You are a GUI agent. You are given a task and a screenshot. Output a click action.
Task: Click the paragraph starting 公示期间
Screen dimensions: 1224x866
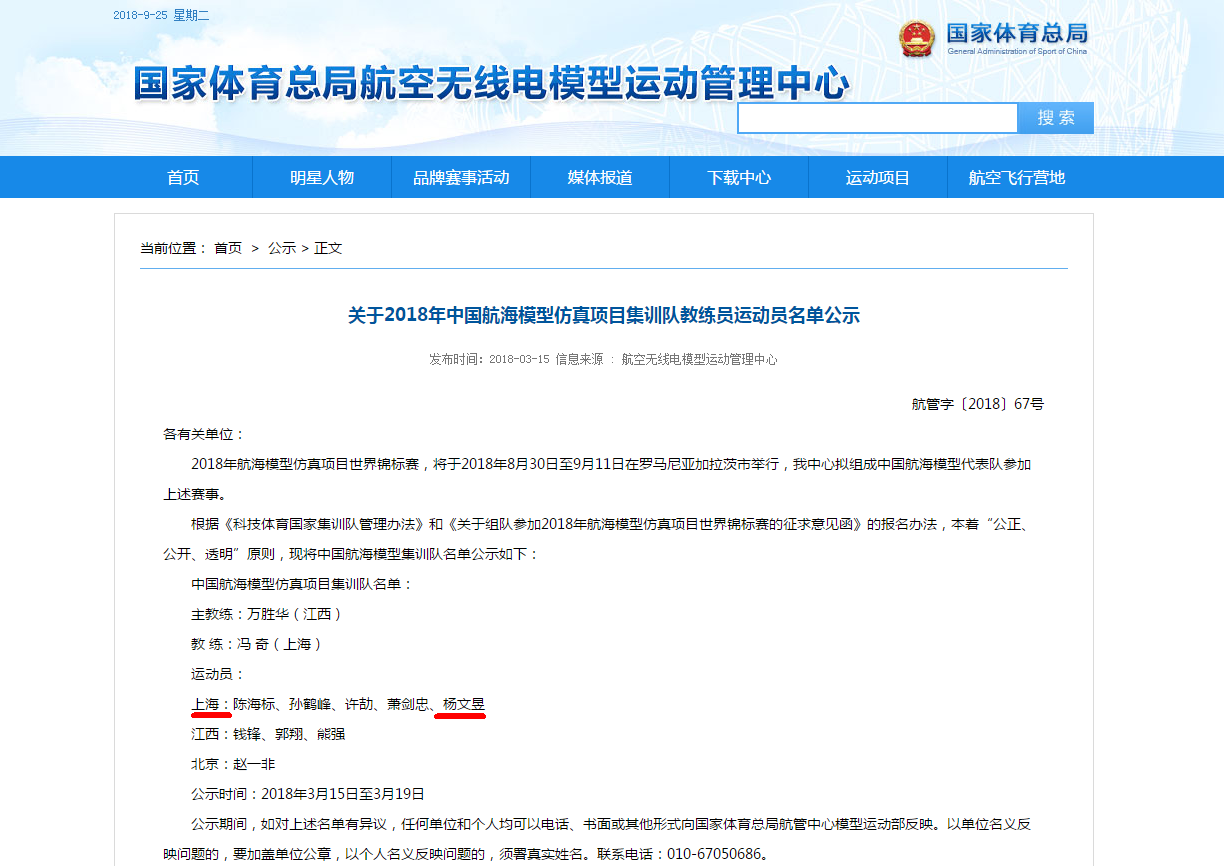point(597,839)
